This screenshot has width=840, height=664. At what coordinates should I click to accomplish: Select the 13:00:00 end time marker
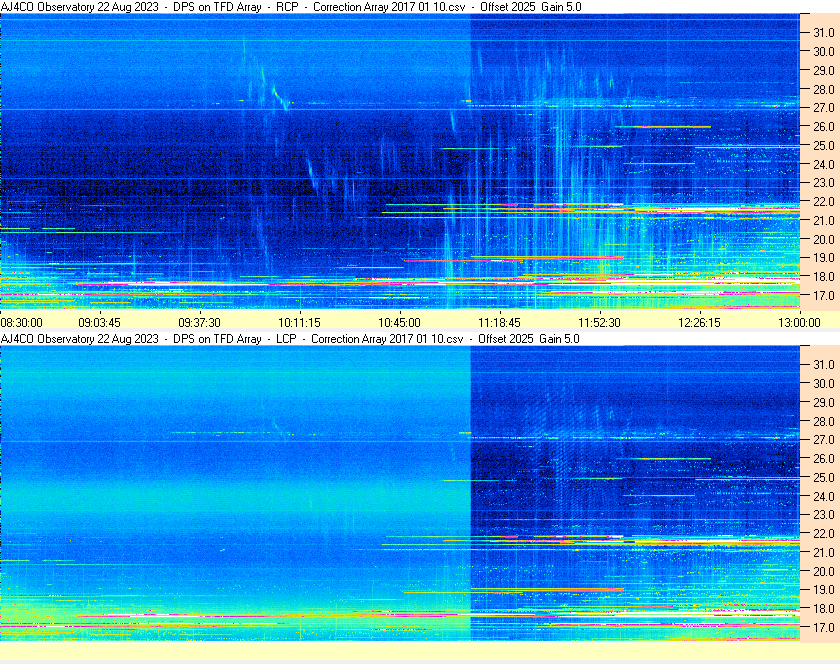pos(799,322)
